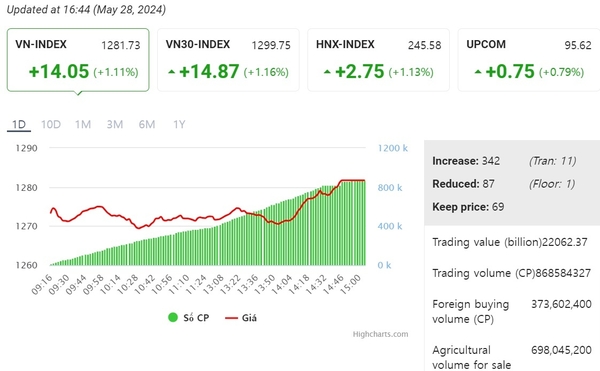The image size is (600, 371).
Task: Switch chart to 6M range
Action: pos(147,124)
